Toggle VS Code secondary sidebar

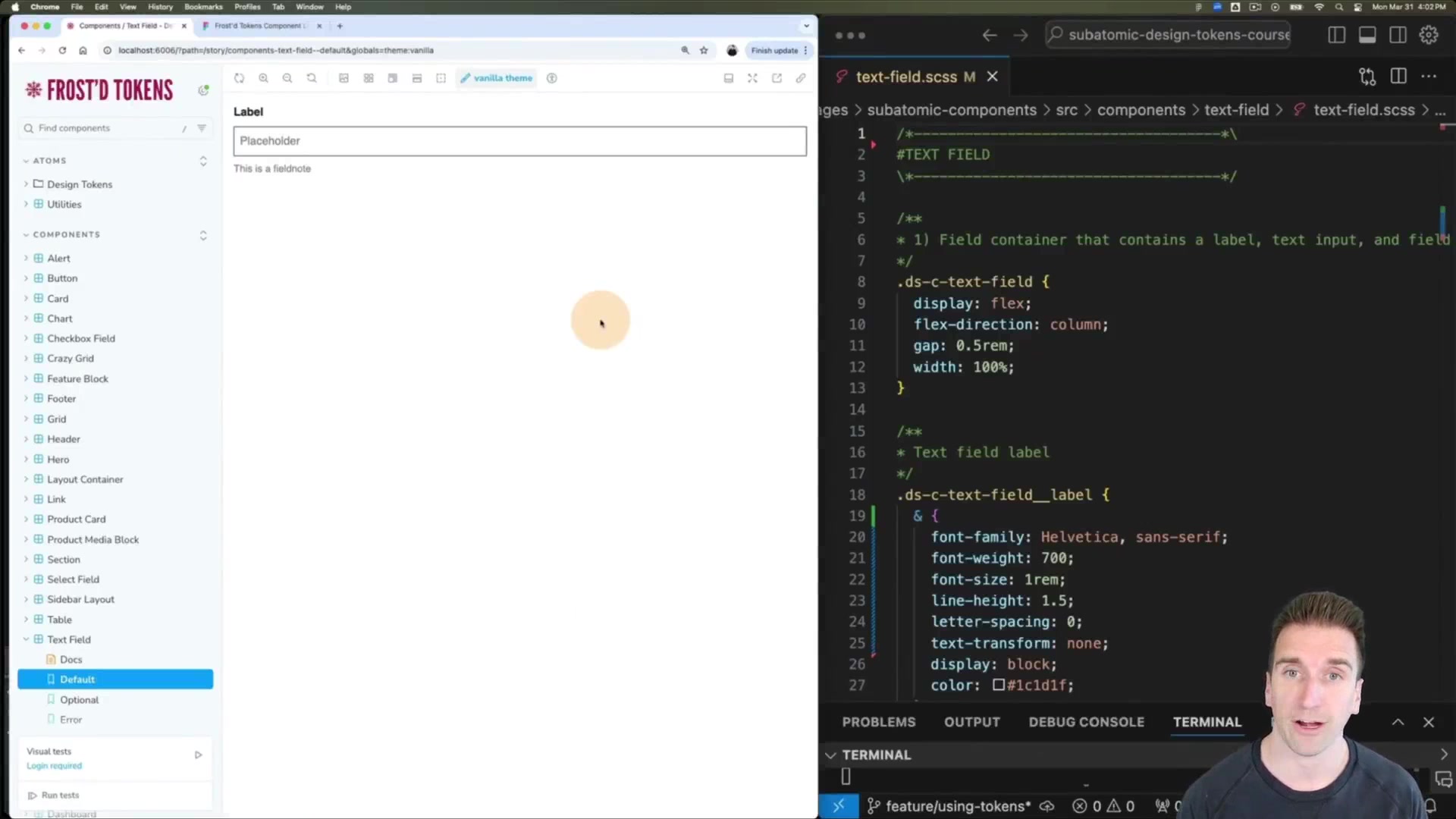[x=1398, y=35]
